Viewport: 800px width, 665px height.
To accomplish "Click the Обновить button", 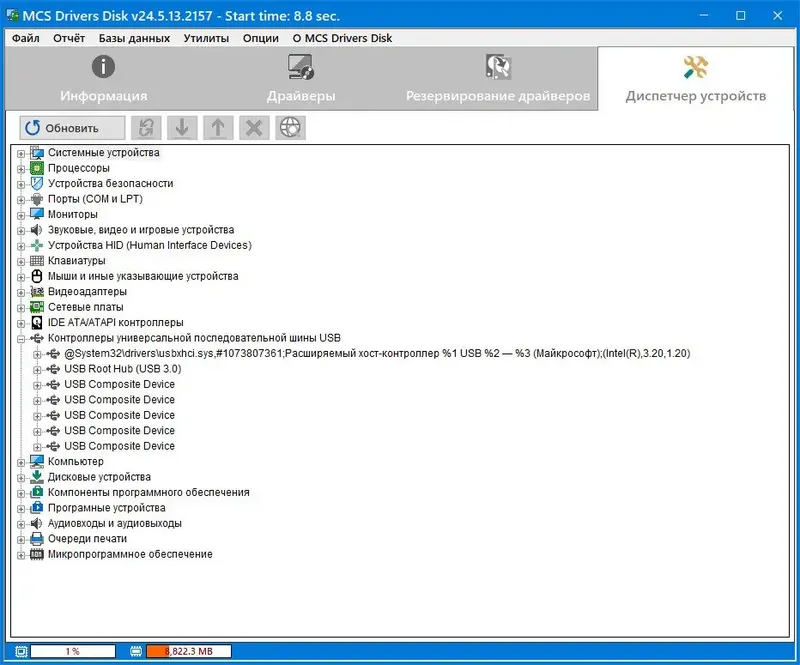I will coord(72,128).
